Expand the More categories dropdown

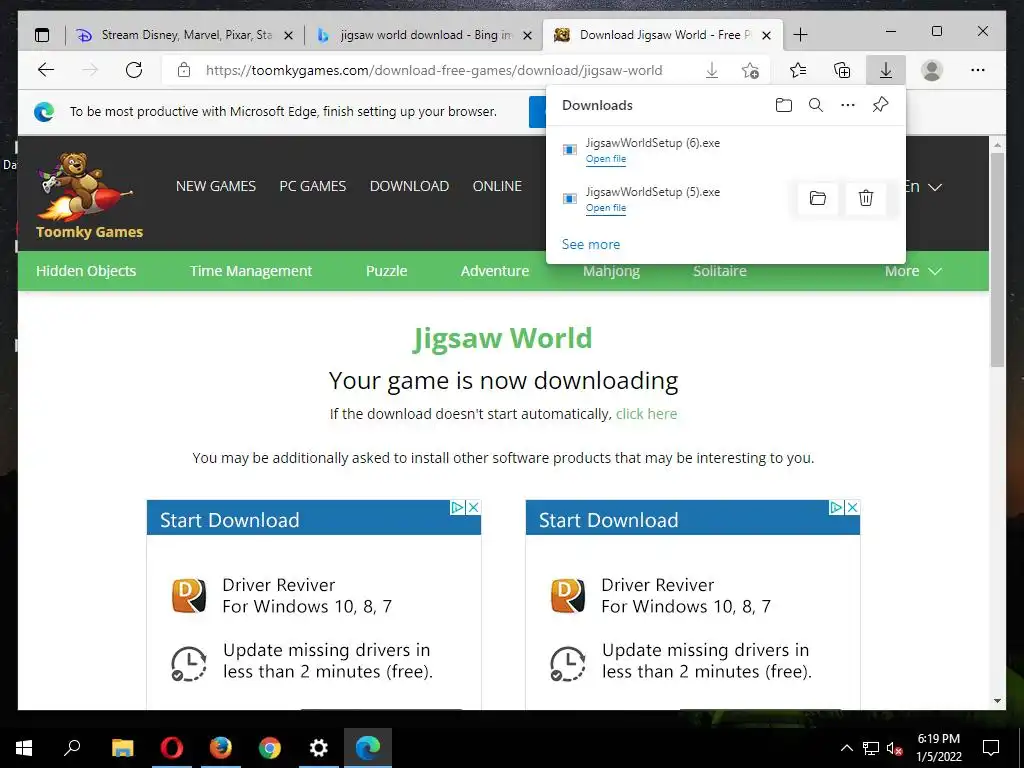[913, 271]
